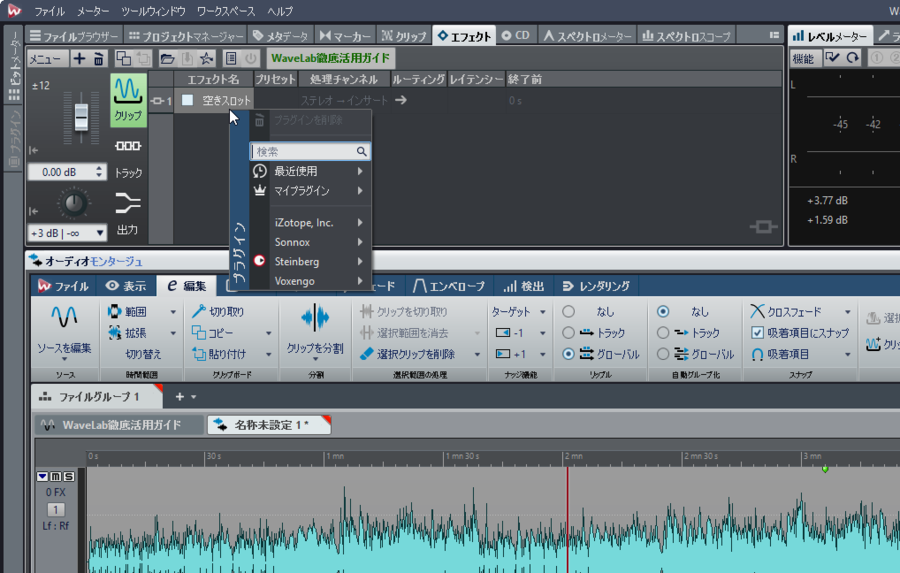Expand the Steinberg plugin submenu

311,261
